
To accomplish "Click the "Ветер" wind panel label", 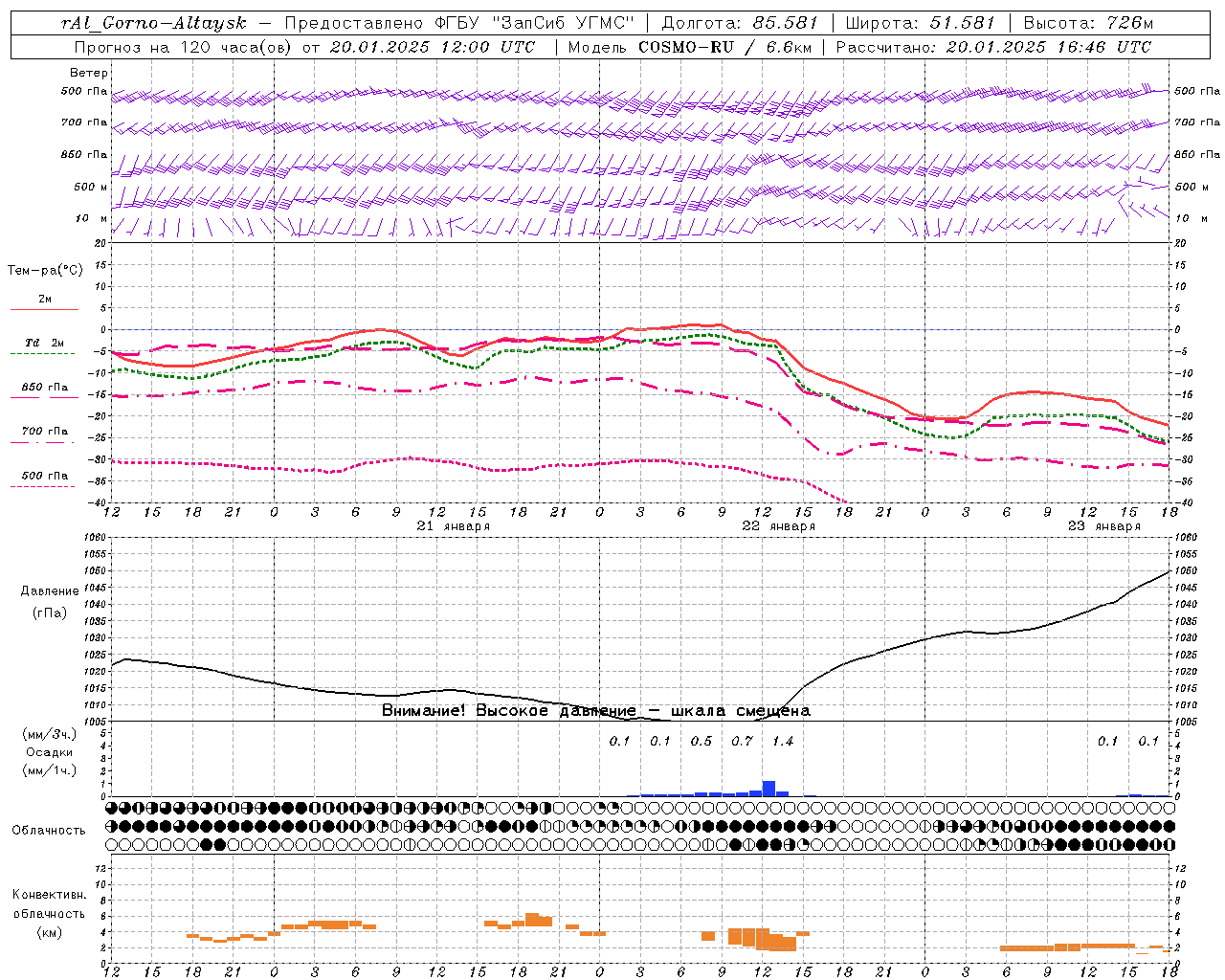I will click(89, 73).
